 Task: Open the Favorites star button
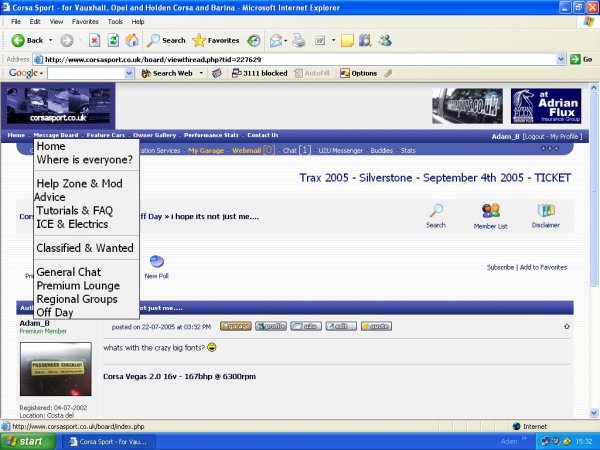tap(216, 40)
